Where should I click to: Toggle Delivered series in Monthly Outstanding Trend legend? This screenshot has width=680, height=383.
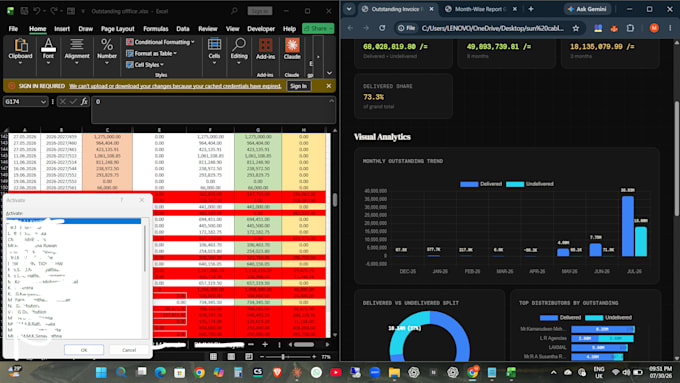(x=481, y=184)
